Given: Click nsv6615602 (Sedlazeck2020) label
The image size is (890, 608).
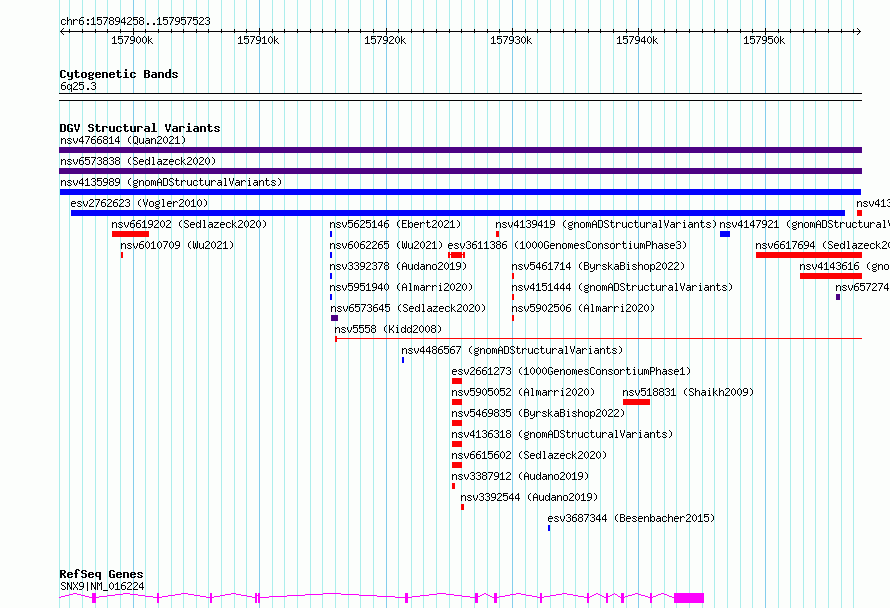Looking at the screenshot, I should click(529, 455).
